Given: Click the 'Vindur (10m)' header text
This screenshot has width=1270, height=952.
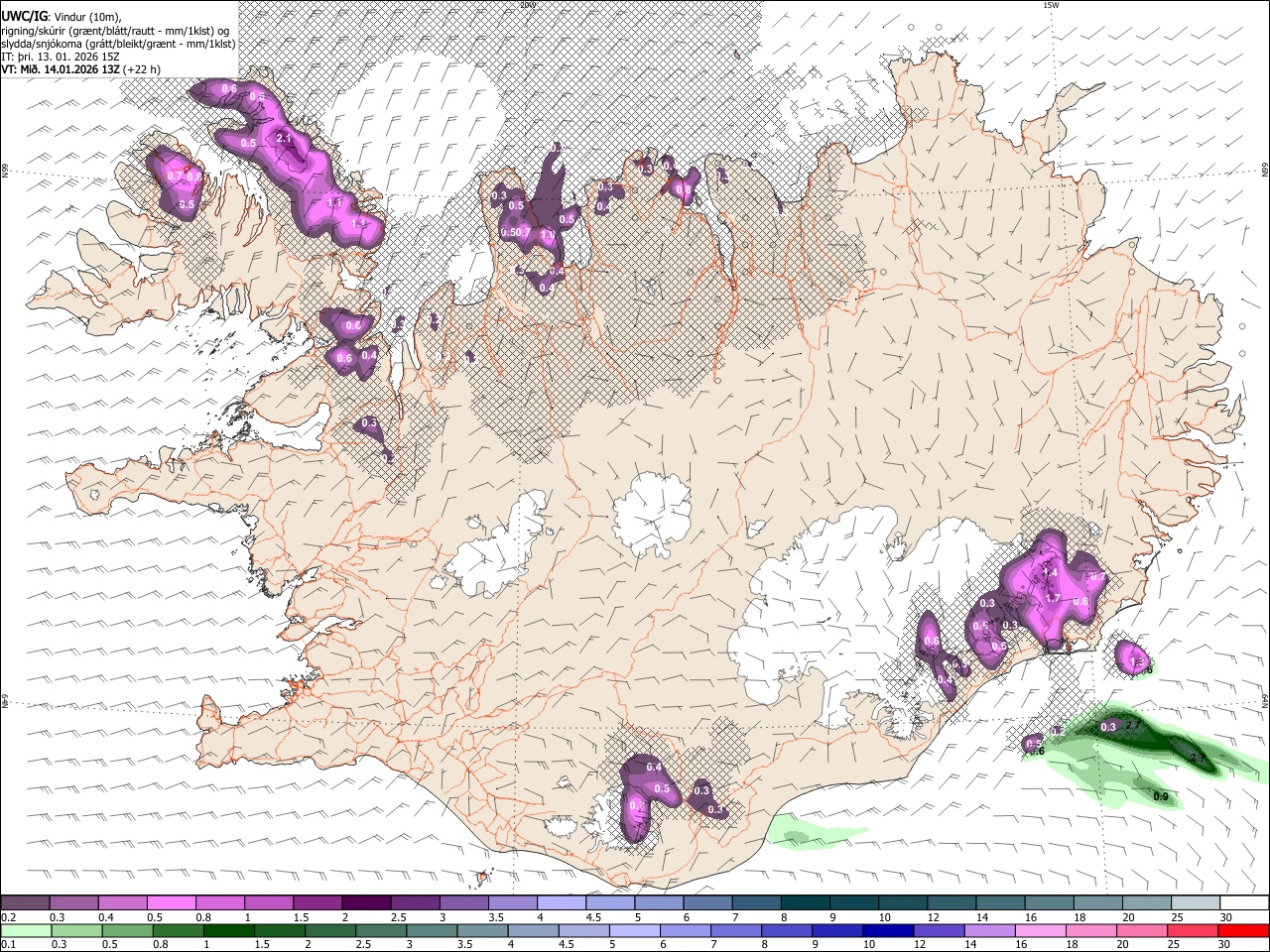Looking at the screenshot, I should [87, 17].
